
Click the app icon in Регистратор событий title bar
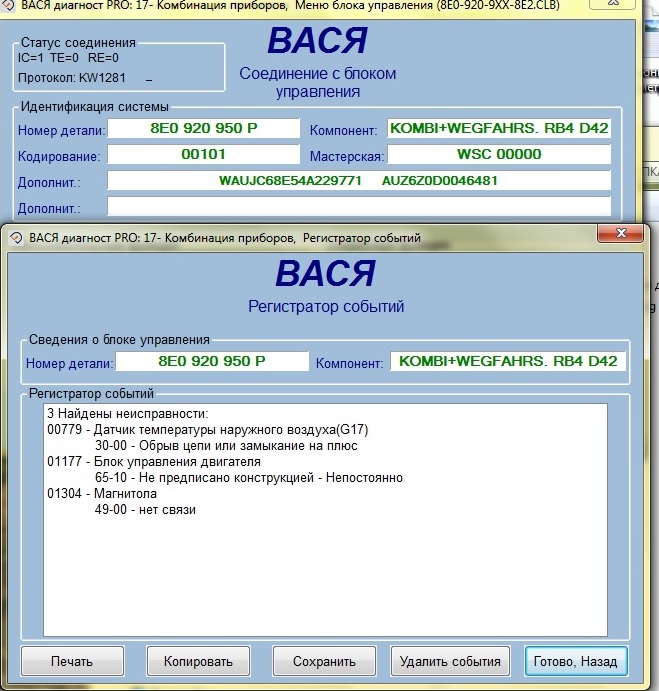tap(16, 238)
